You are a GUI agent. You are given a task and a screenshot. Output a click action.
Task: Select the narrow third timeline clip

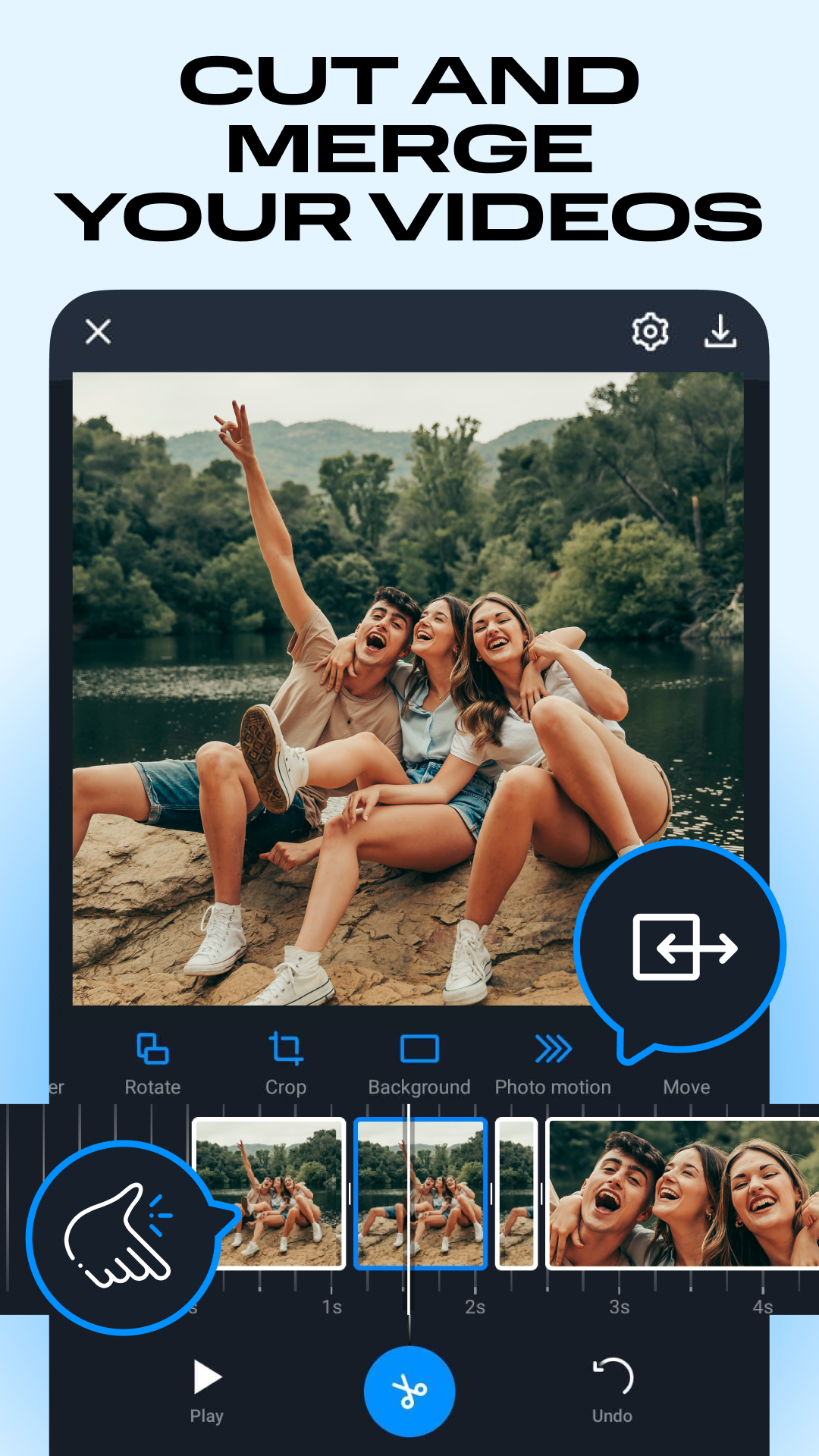click(x=516, y=1192)
